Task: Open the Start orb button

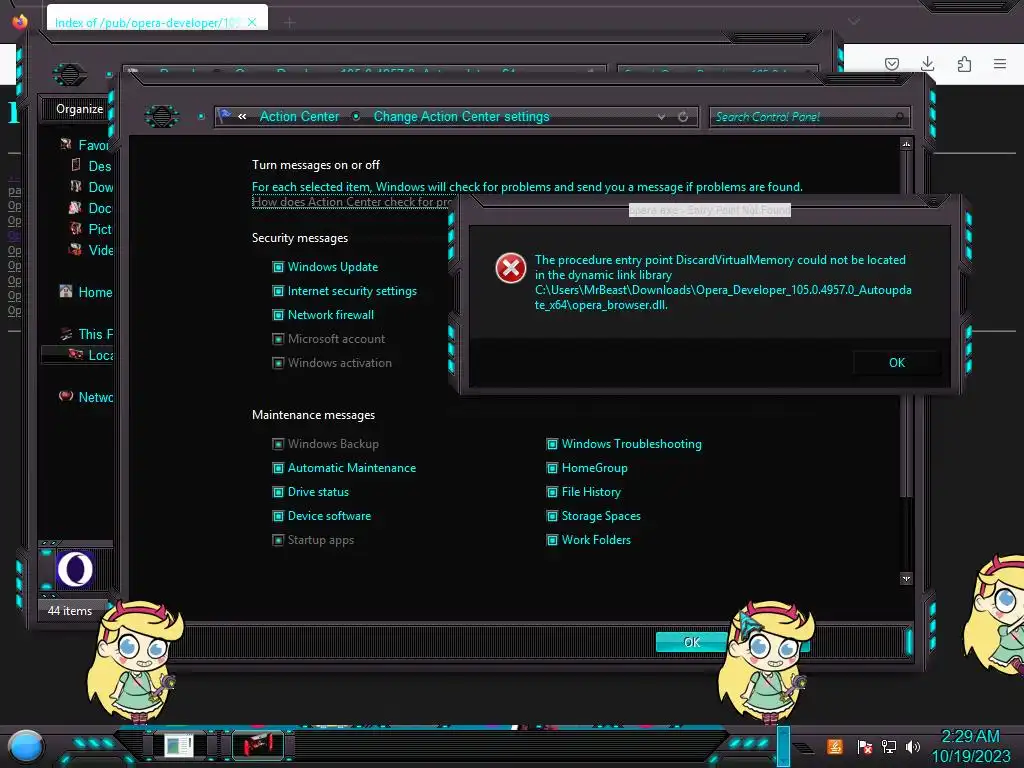Action: coord(25,746)
